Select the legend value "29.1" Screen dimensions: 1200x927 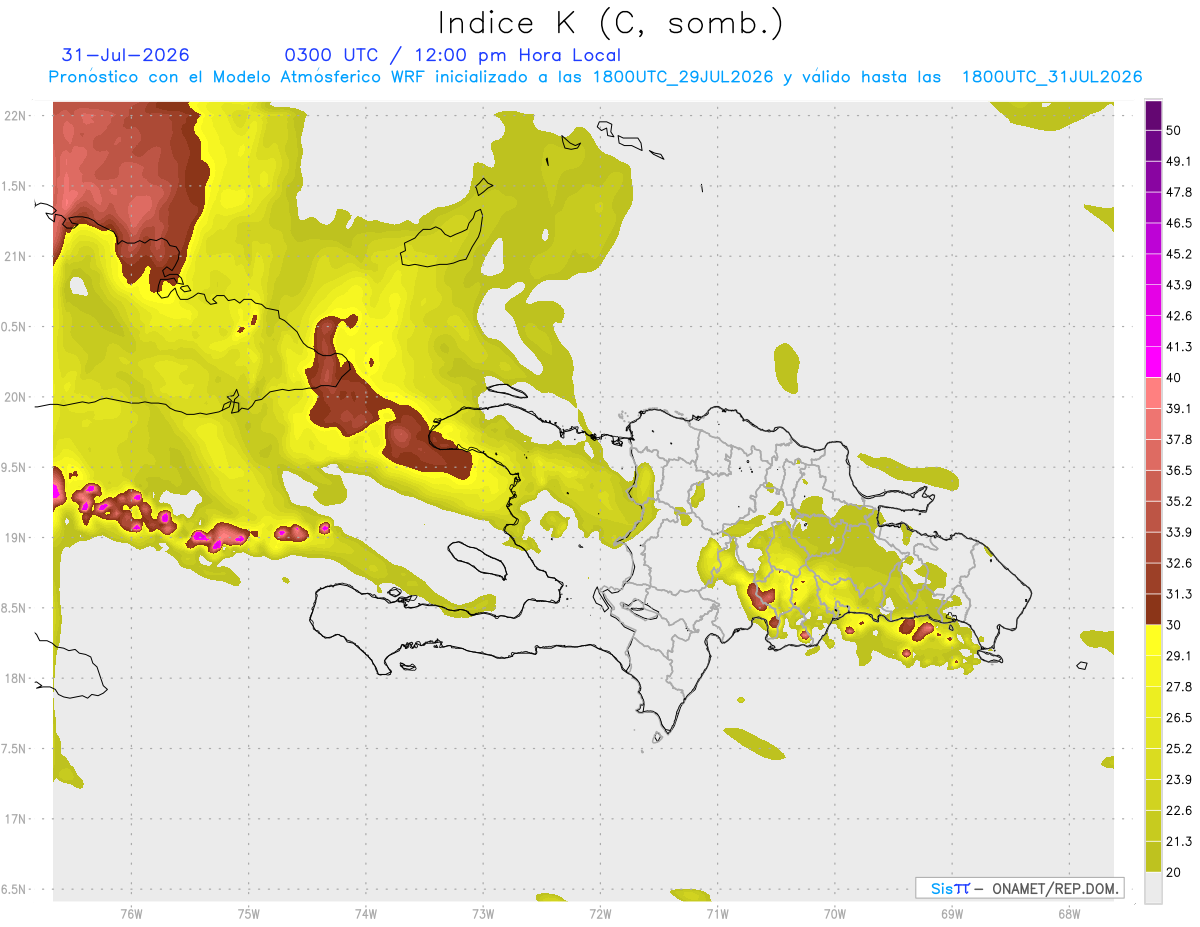click(1179, 656)
